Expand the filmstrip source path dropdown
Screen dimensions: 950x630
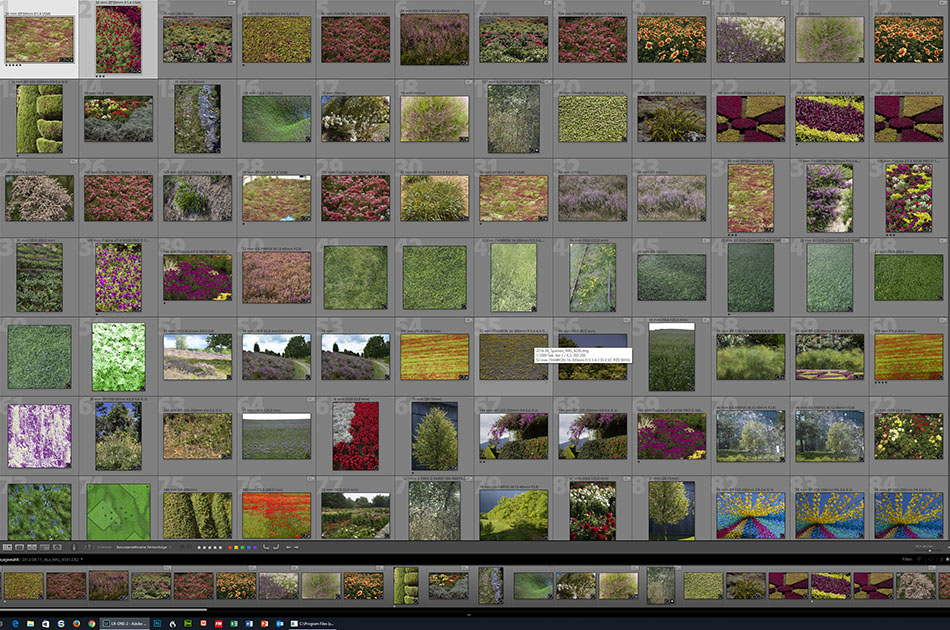tap(84, 560)
